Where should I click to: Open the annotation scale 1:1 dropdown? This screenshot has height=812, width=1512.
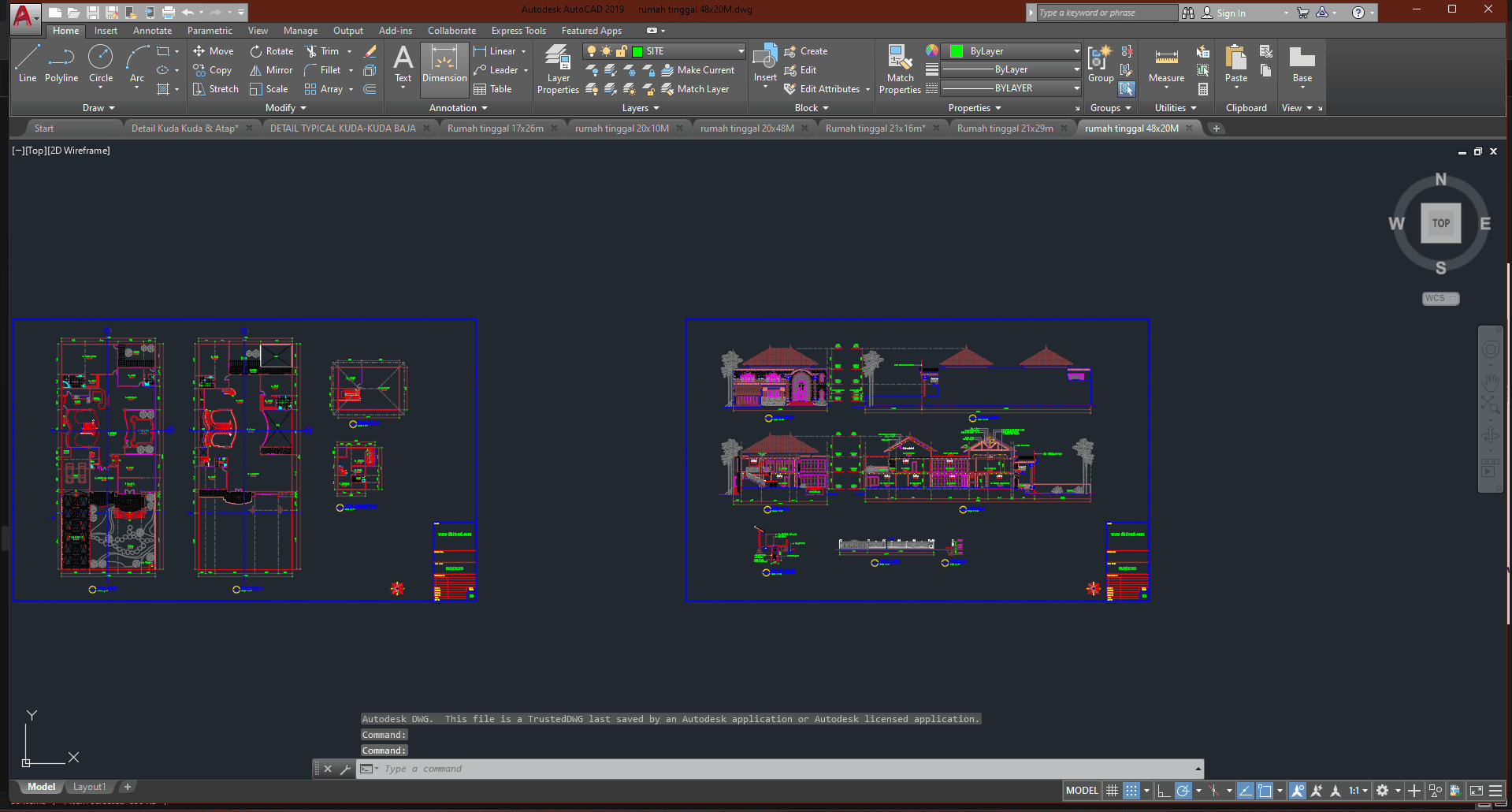click(1358, 791)
